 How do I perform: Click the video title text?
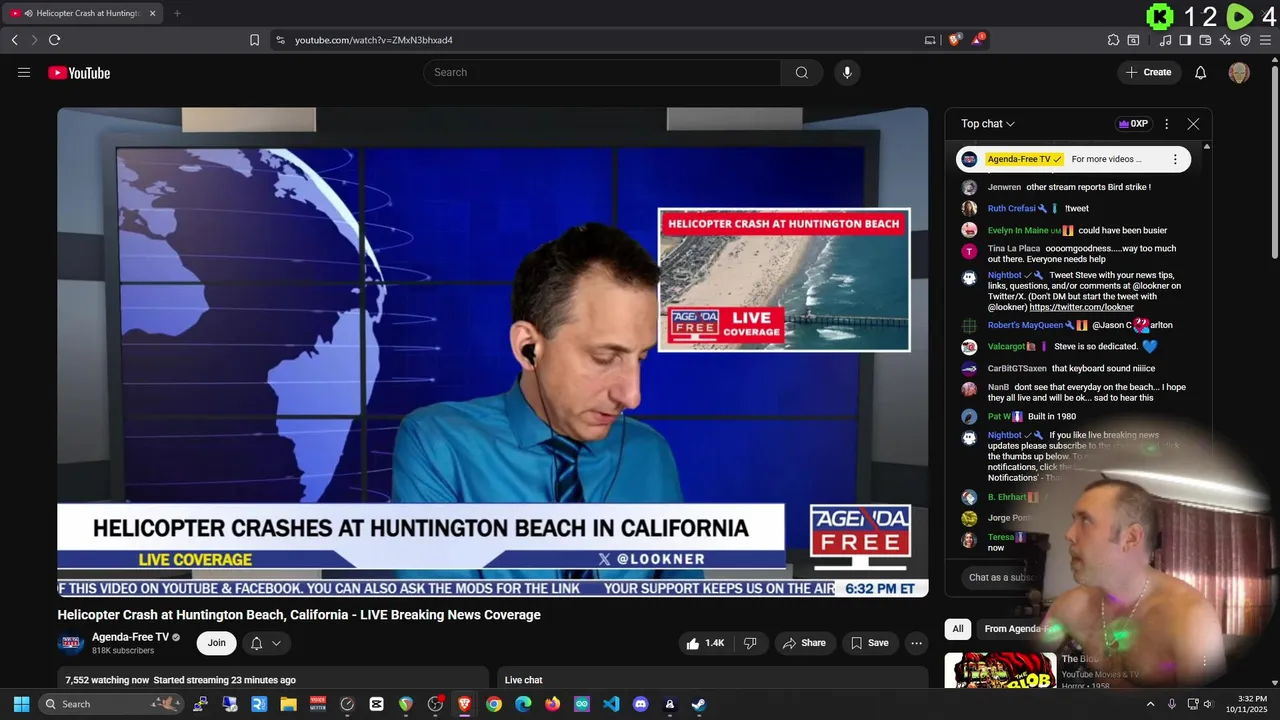[x=299, y=615]
